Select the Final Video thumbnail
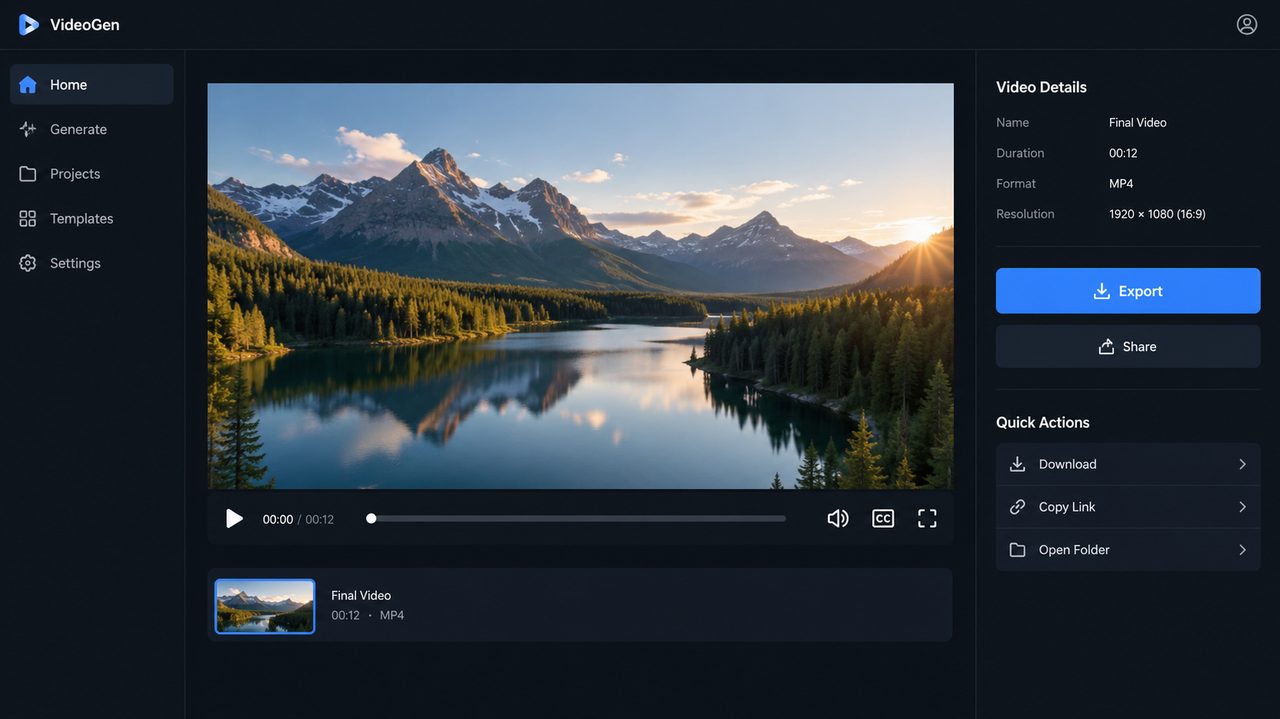This screenshot has width=1280, height=719. [x=265, y=606]
